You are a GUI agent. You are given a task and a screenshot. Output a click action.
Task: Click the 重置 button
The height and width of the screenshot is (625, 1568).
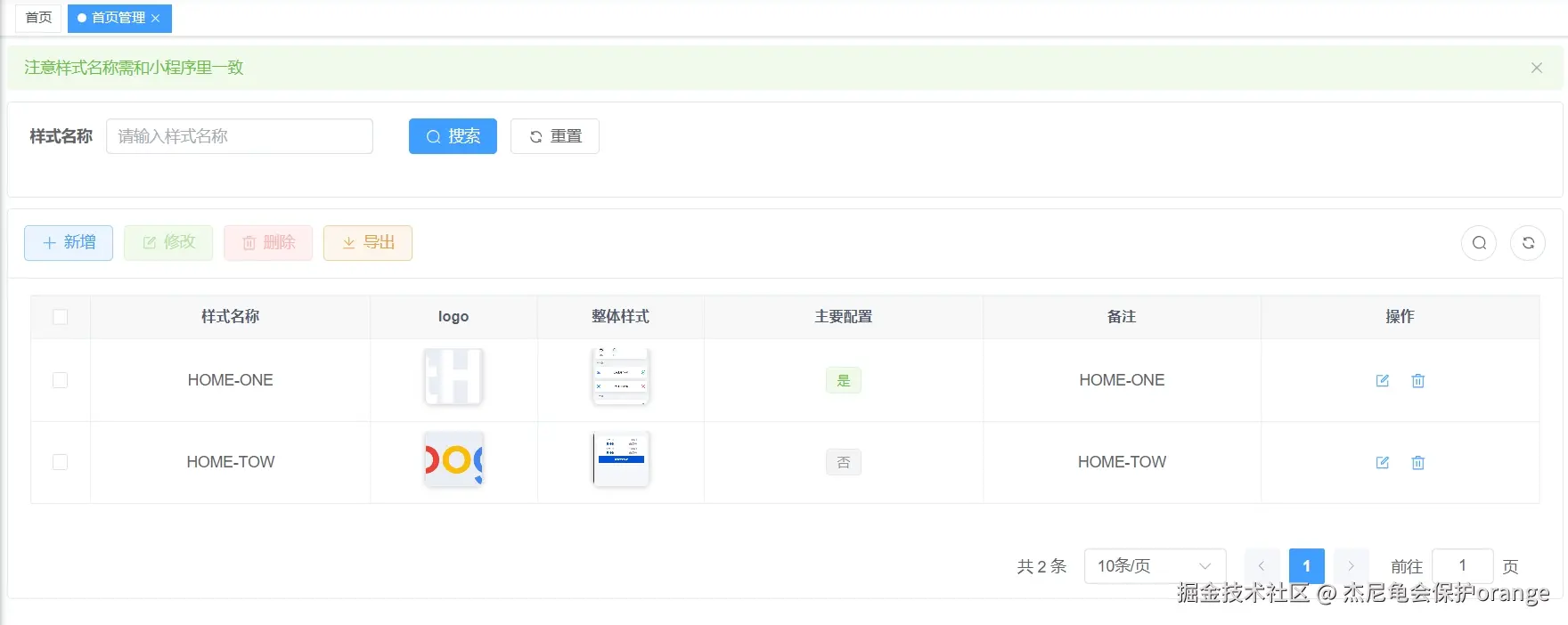tap(555, 136)
